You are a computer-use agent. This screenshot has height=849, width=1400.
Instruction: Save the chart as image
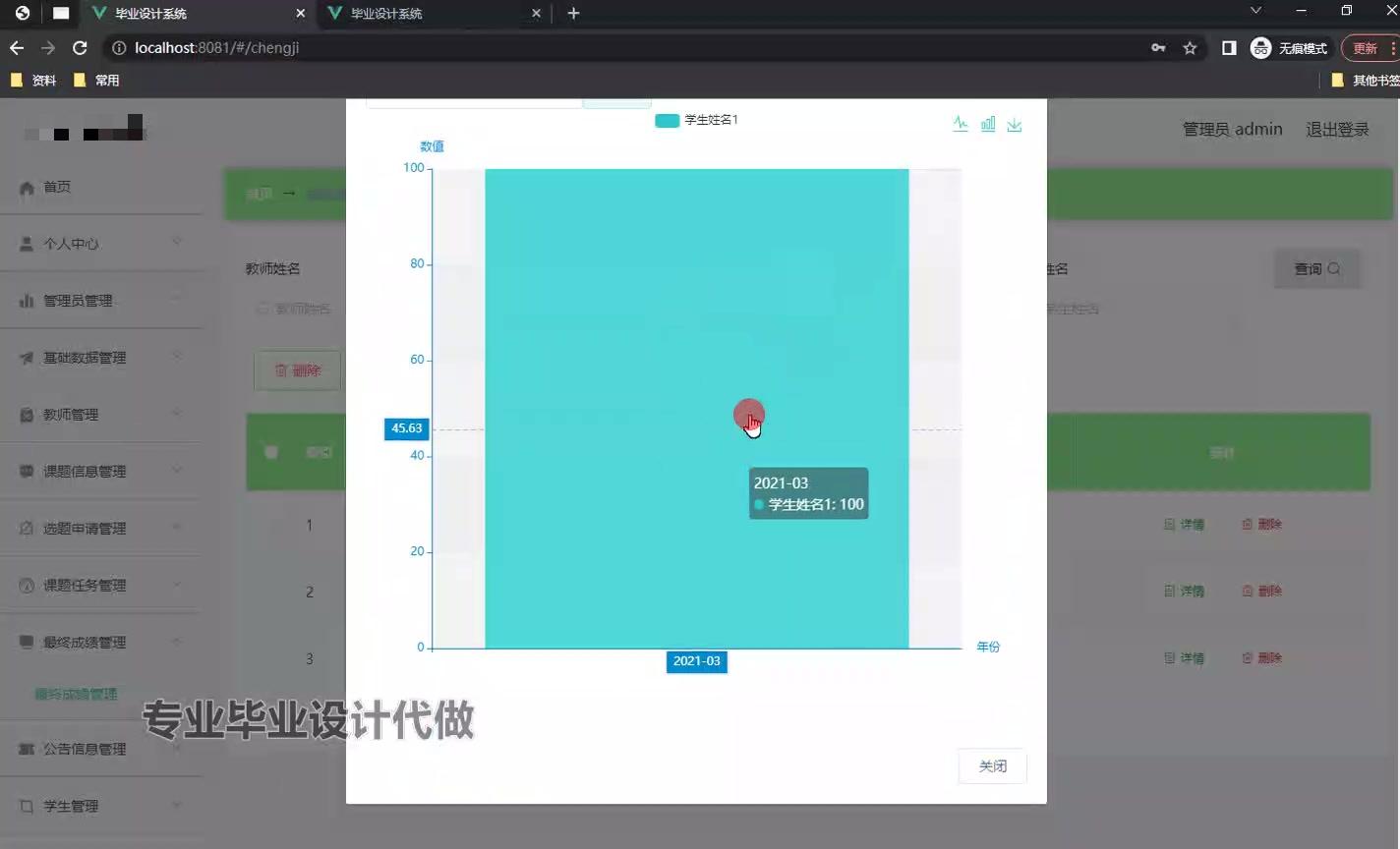pyautogui.click(x=1015, y=124)
